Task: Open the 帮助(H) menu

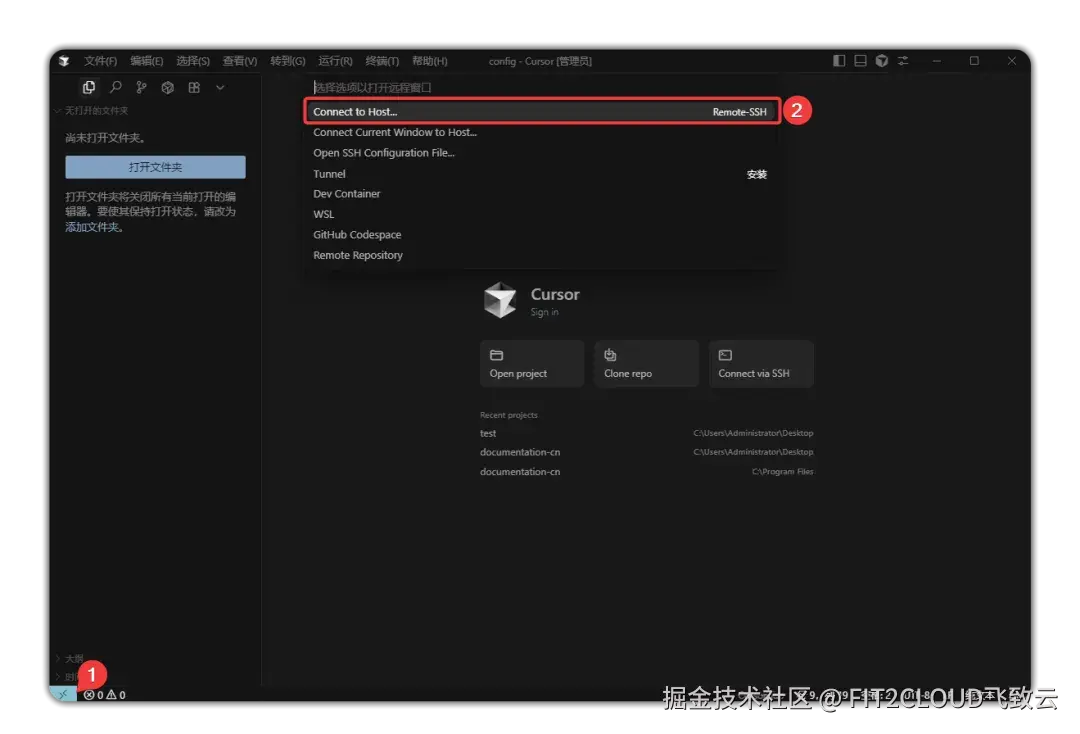Action: tap(430, 61)
